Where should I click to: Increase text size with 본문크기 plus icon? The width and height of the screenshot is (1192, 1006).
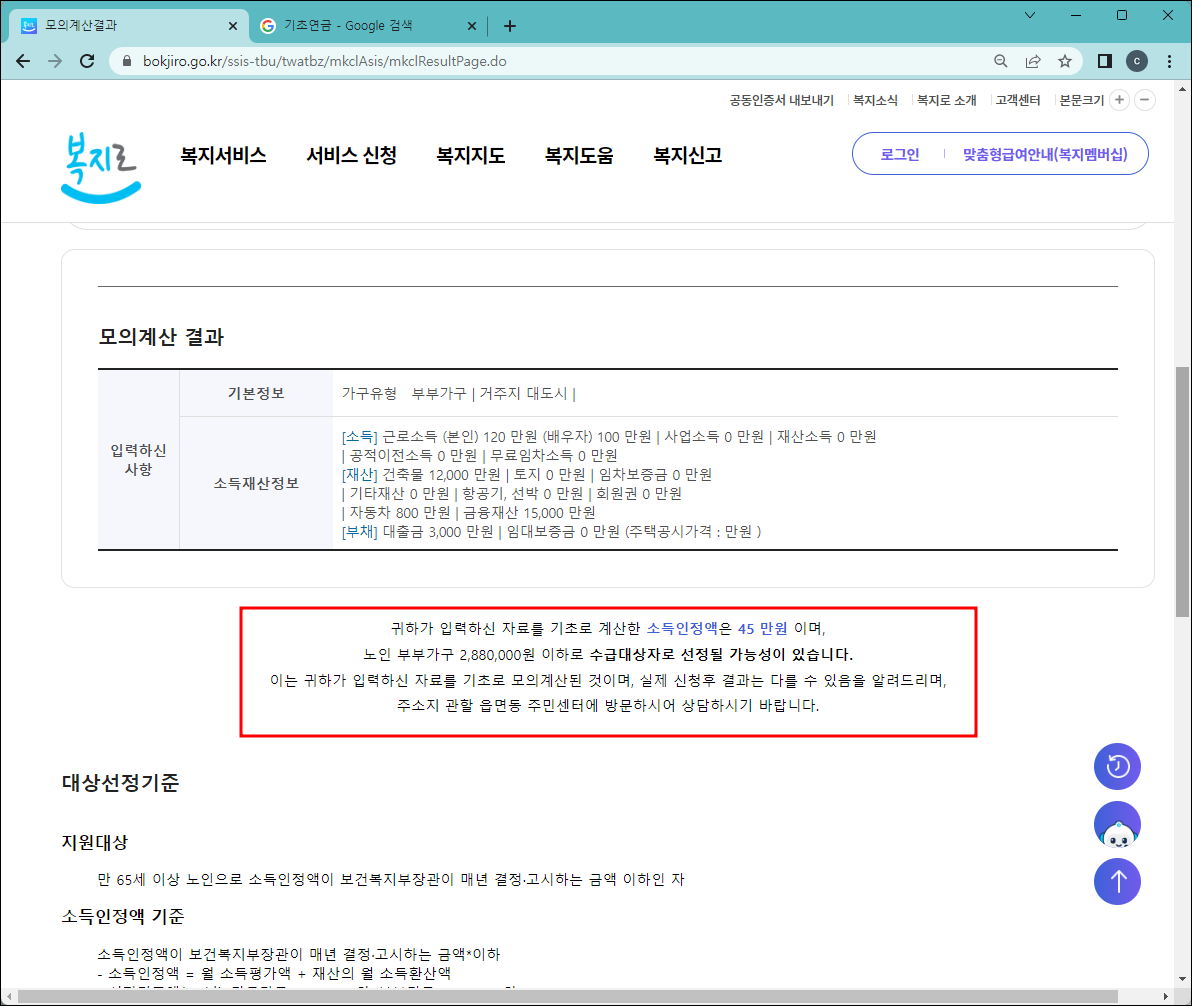point(1119,100)
